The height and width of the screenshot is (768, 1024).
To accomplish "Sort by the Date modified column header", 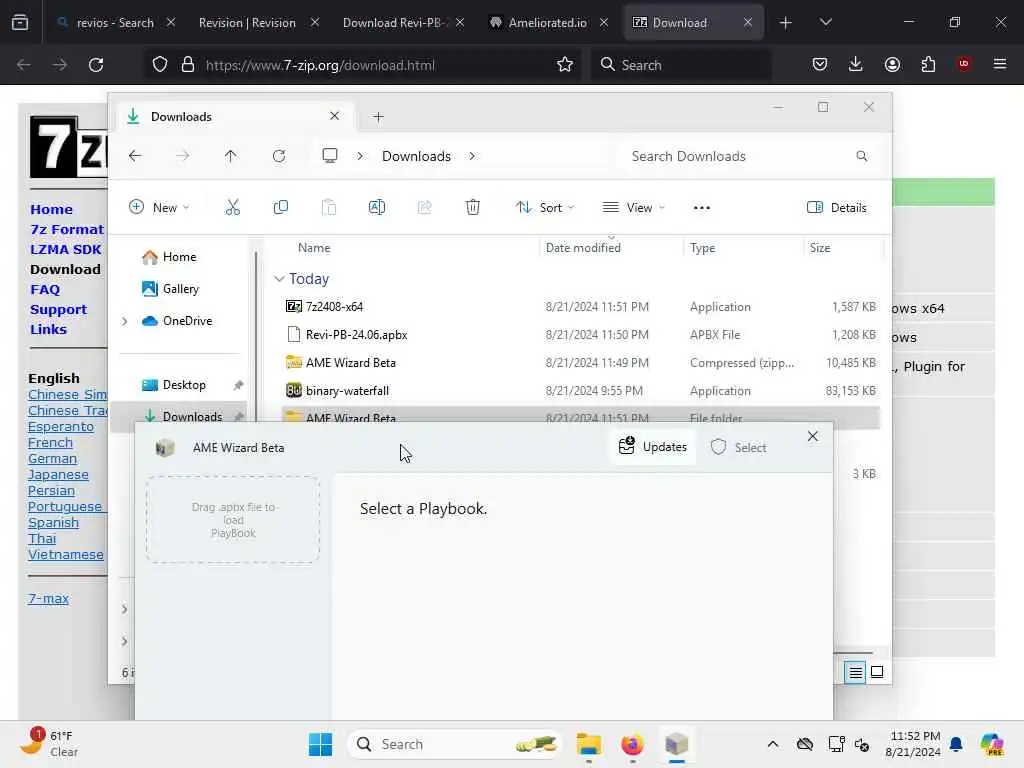I will tap(583, 248).
